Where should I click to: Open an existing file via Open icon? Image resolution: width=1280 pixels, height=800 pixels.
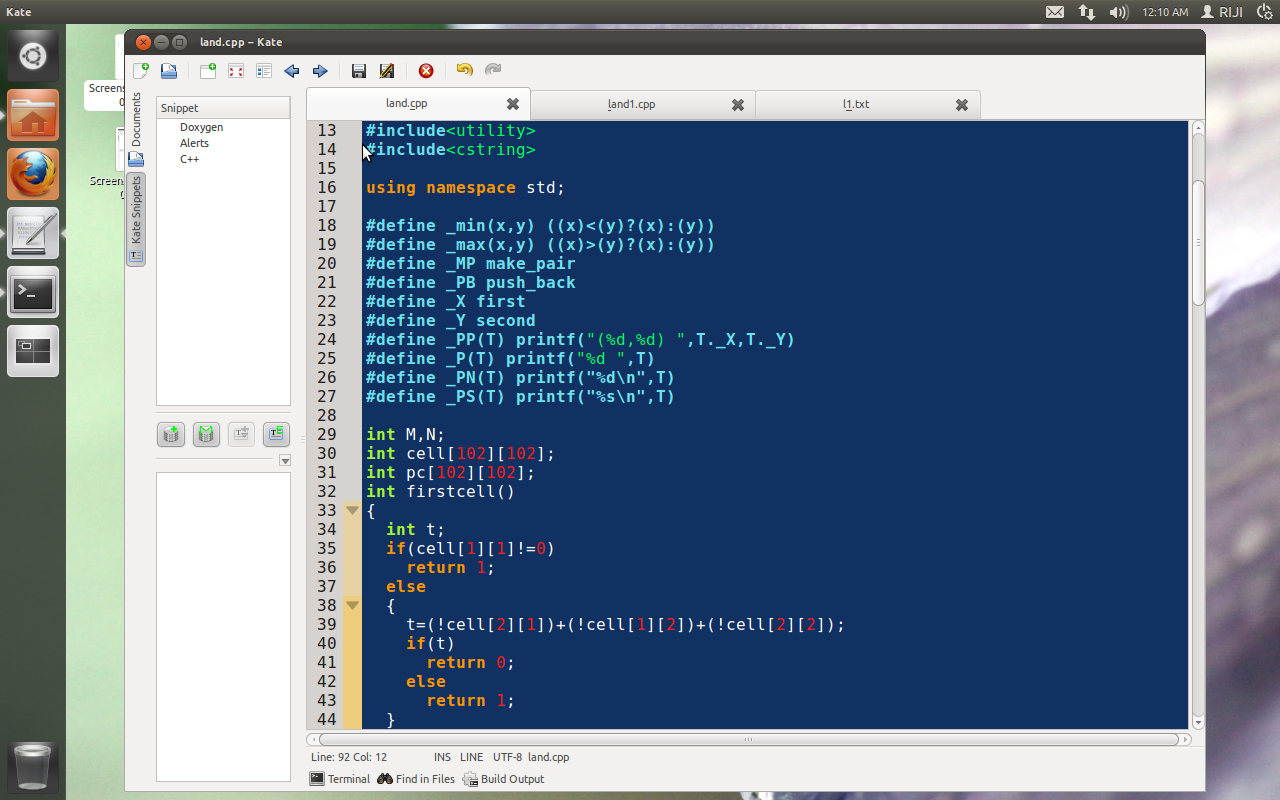click(x=168, y=70)
